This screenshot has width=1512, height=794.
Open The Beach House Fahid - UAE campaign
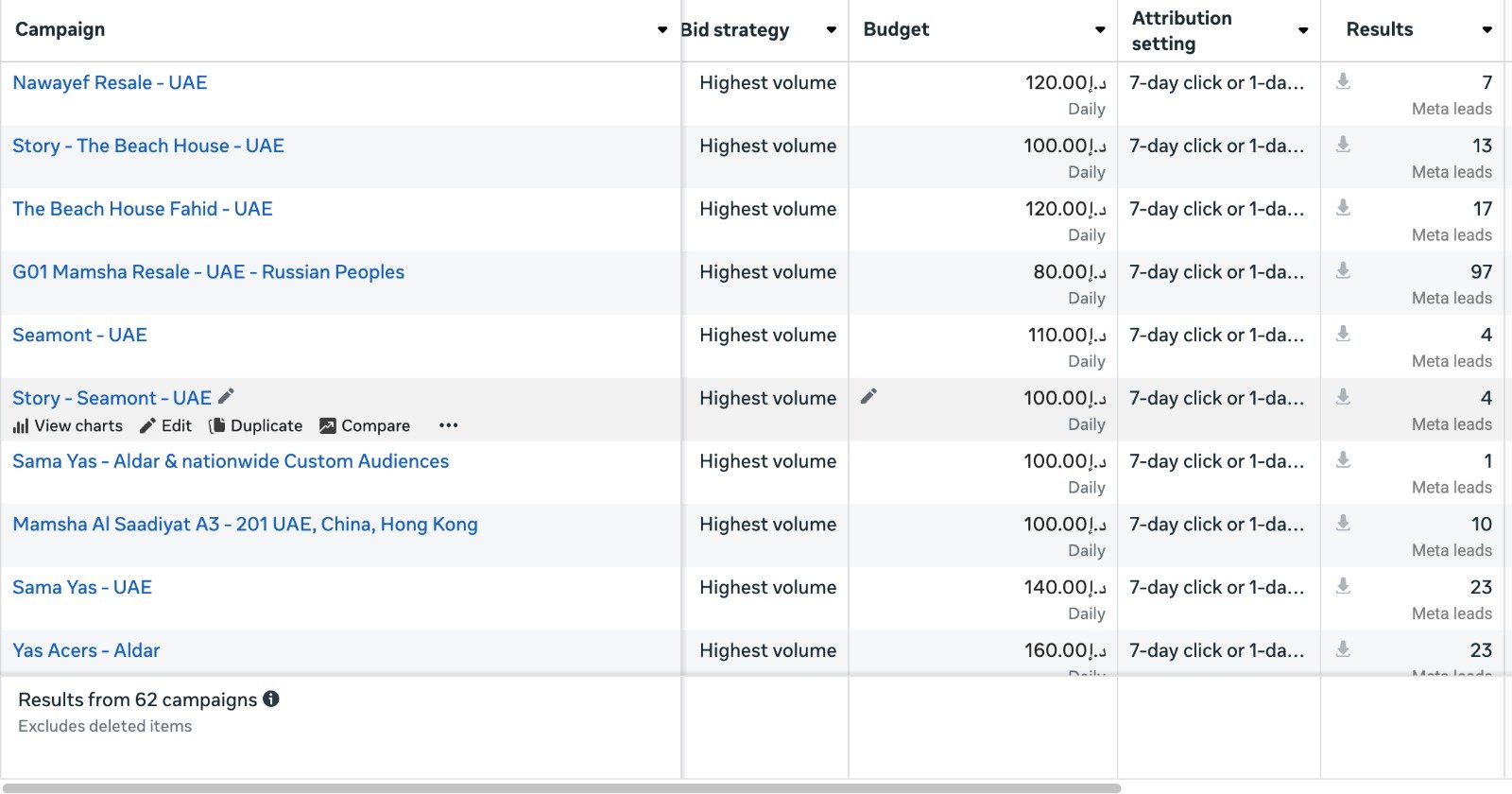[x=143, y=209]
